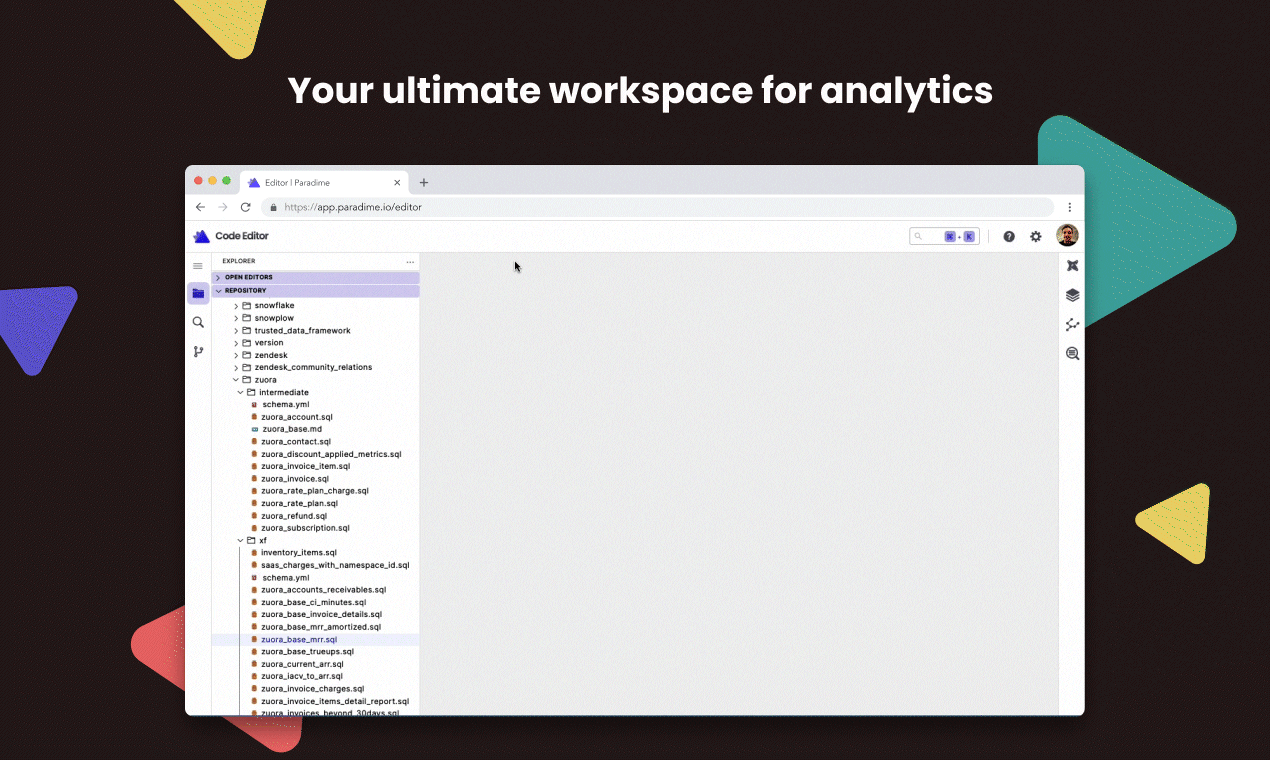Open the hamburger menu icon in left sidebar
The width and height of the screenshot is (1270, 760).
coord(198,266)
